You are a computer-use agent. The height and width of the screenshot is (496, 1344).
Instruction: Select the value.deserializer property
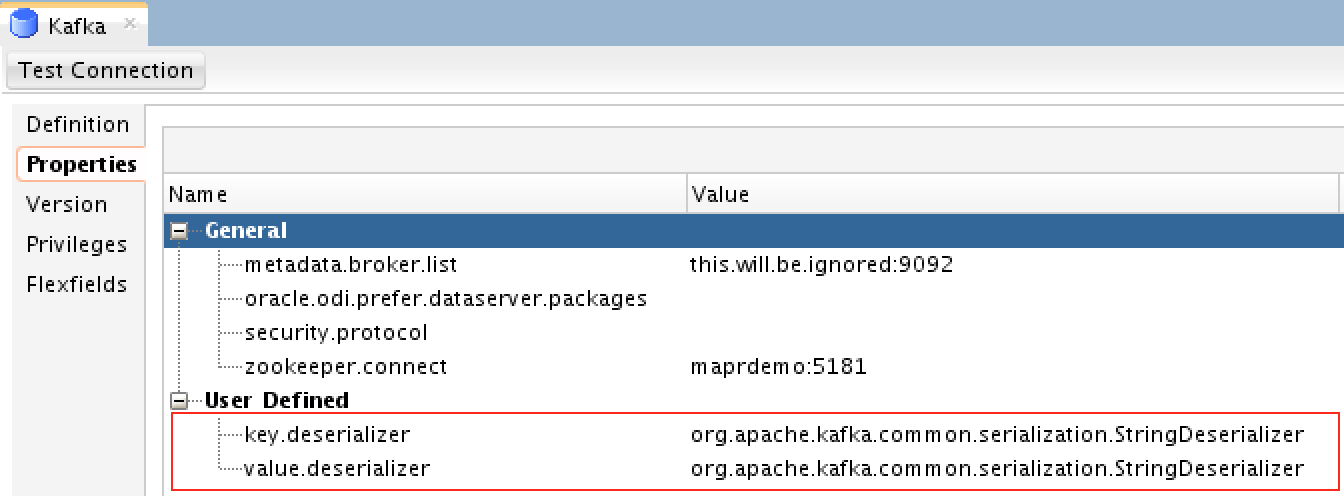click(337, 469)
